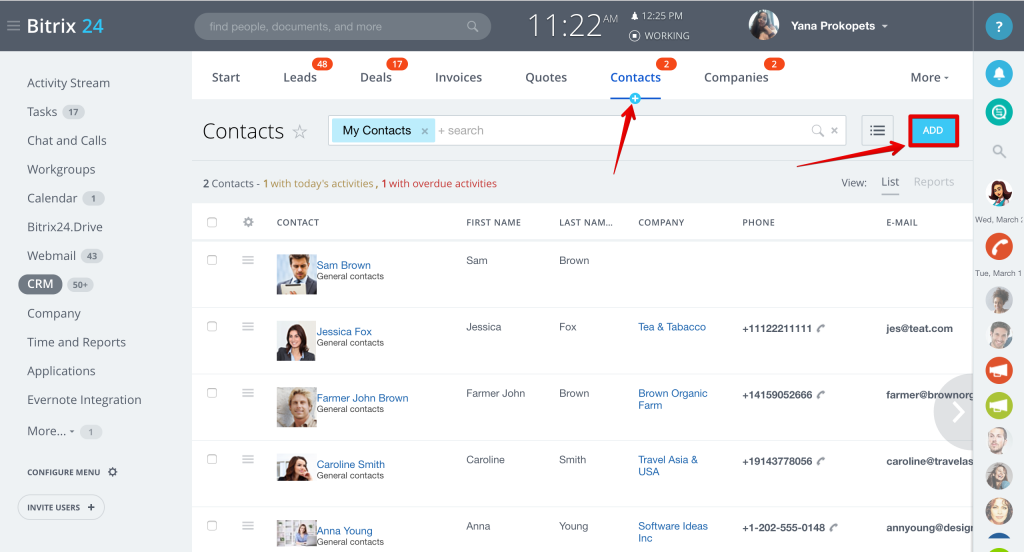Expand the Yana Prokopets user dropdown

point(885,27)
